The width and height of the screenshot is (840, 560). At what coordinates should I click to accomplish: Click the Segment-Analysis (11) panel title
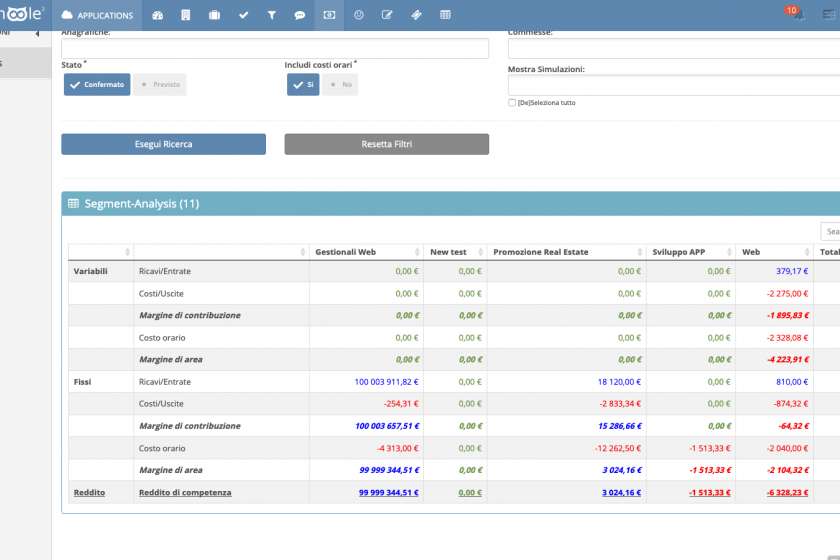141,204
